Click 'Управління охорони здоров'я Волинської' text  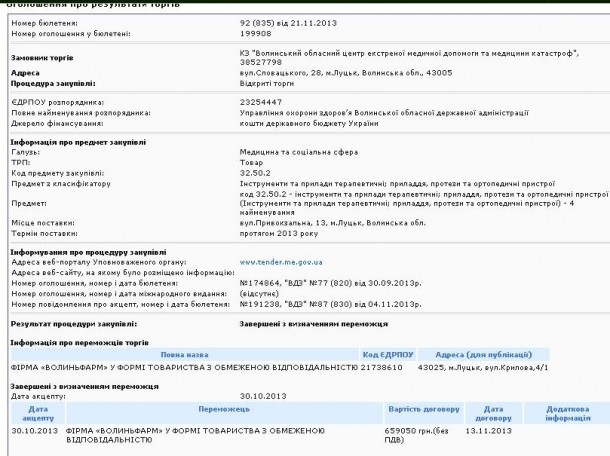[x=318, y=113]
